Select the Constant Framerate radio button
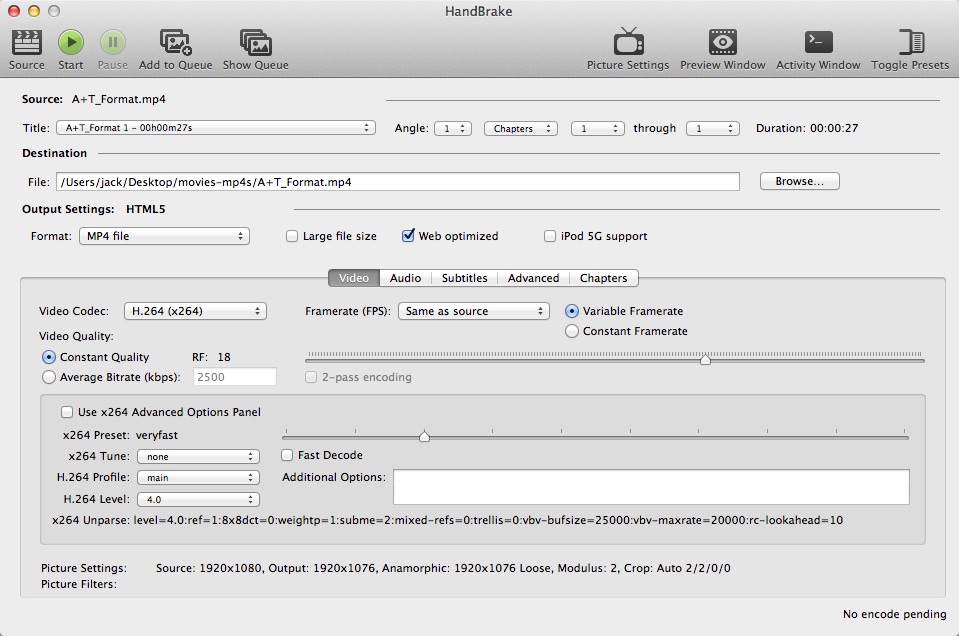959x636 pixels. click(x=572, y=331)
